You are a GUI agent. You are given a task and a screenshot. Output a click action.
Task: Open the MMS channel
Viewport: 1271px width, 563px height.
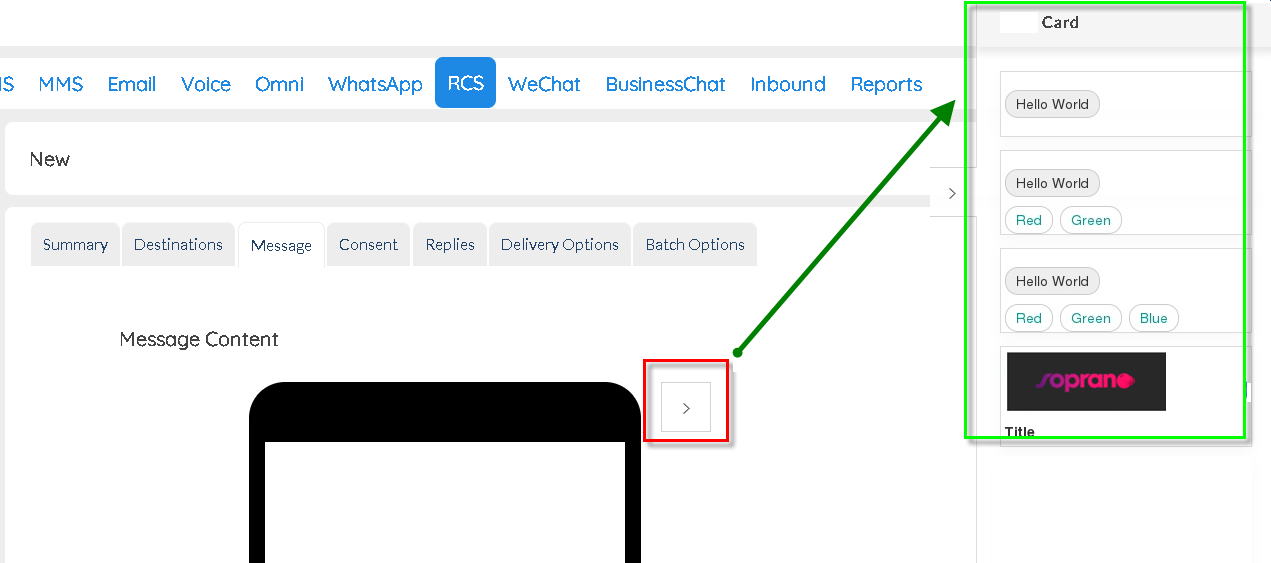(61, 84)
